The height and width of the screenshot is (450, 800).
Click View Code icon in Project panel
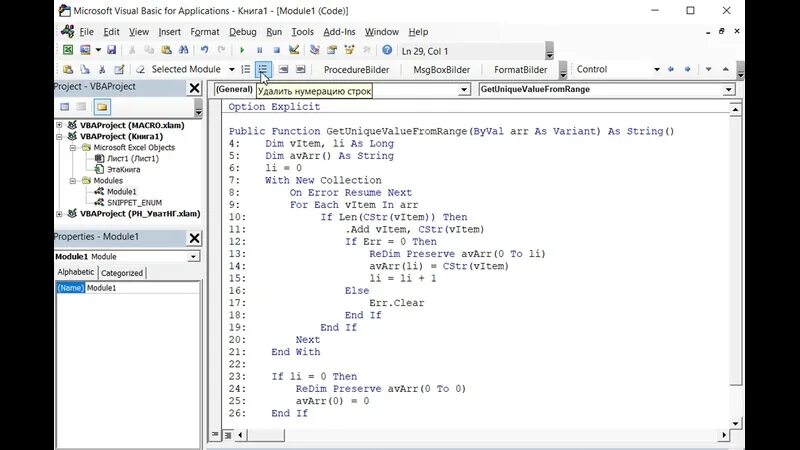[x=65, y=107]
